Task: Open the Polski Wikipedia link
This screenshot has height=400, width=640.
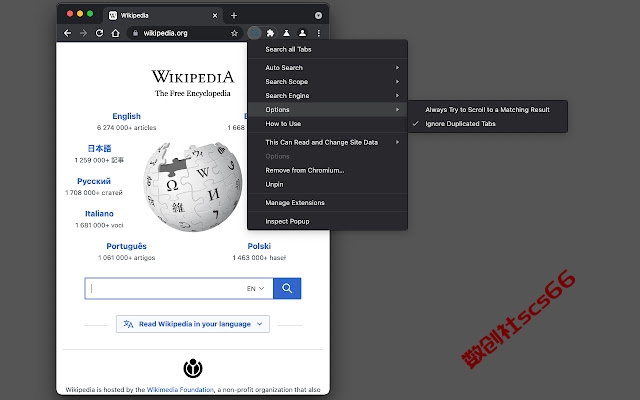Action: pos(259,246)
